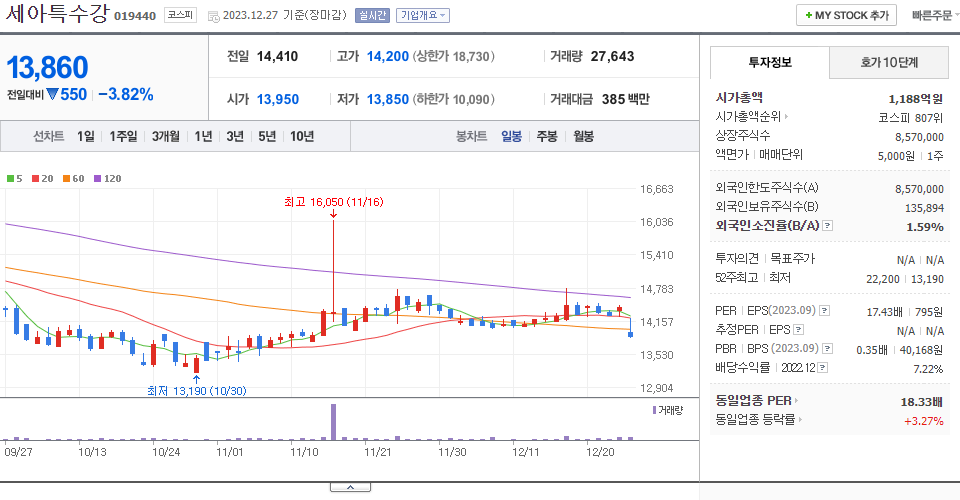The width and height of the screenshot is (960, 500).
Task: Select the 1년 line chart period
Action: tap(203, 136)
